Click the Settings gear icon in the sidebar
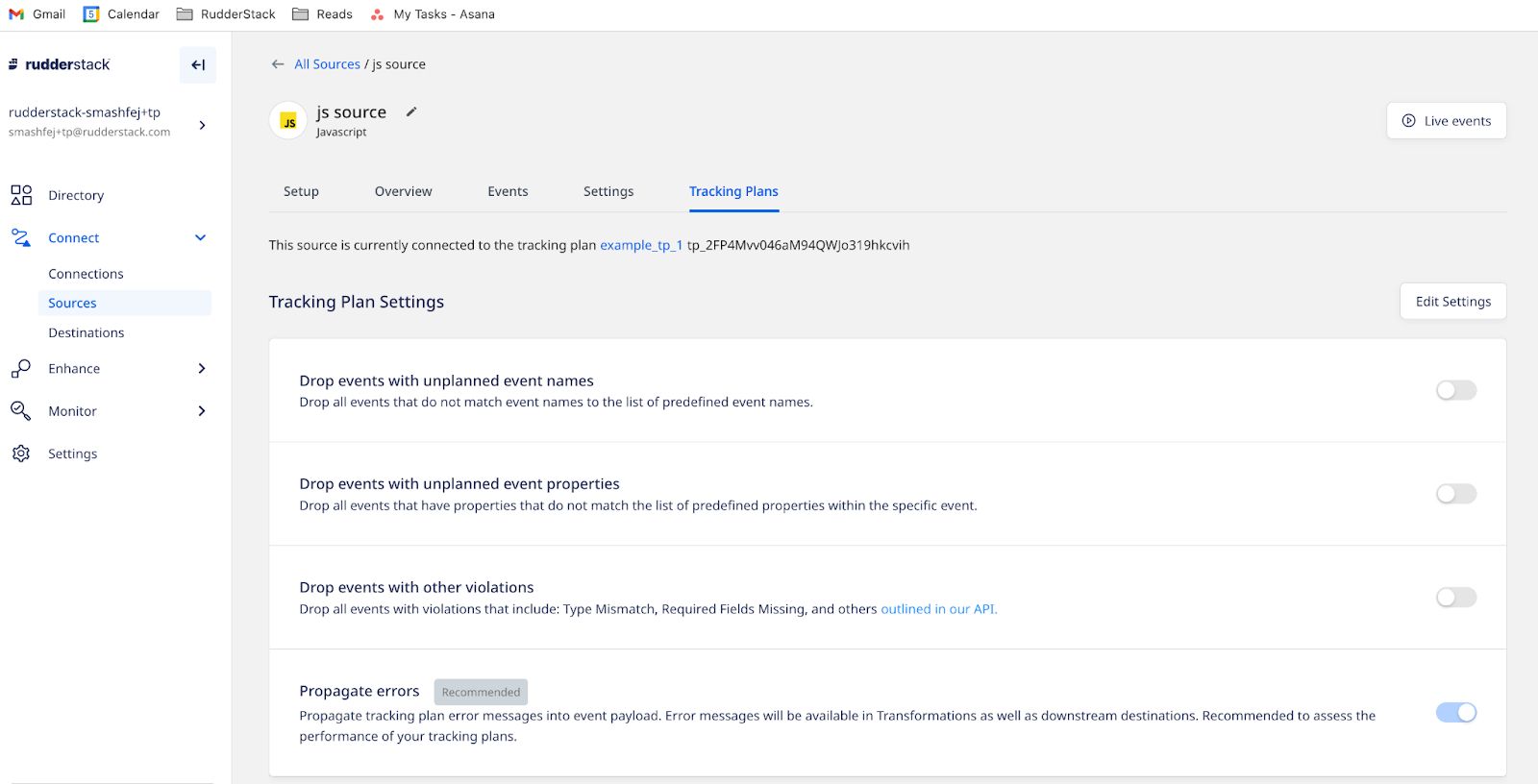Viewport: 1538px width, 784px height. click(21, 453)
